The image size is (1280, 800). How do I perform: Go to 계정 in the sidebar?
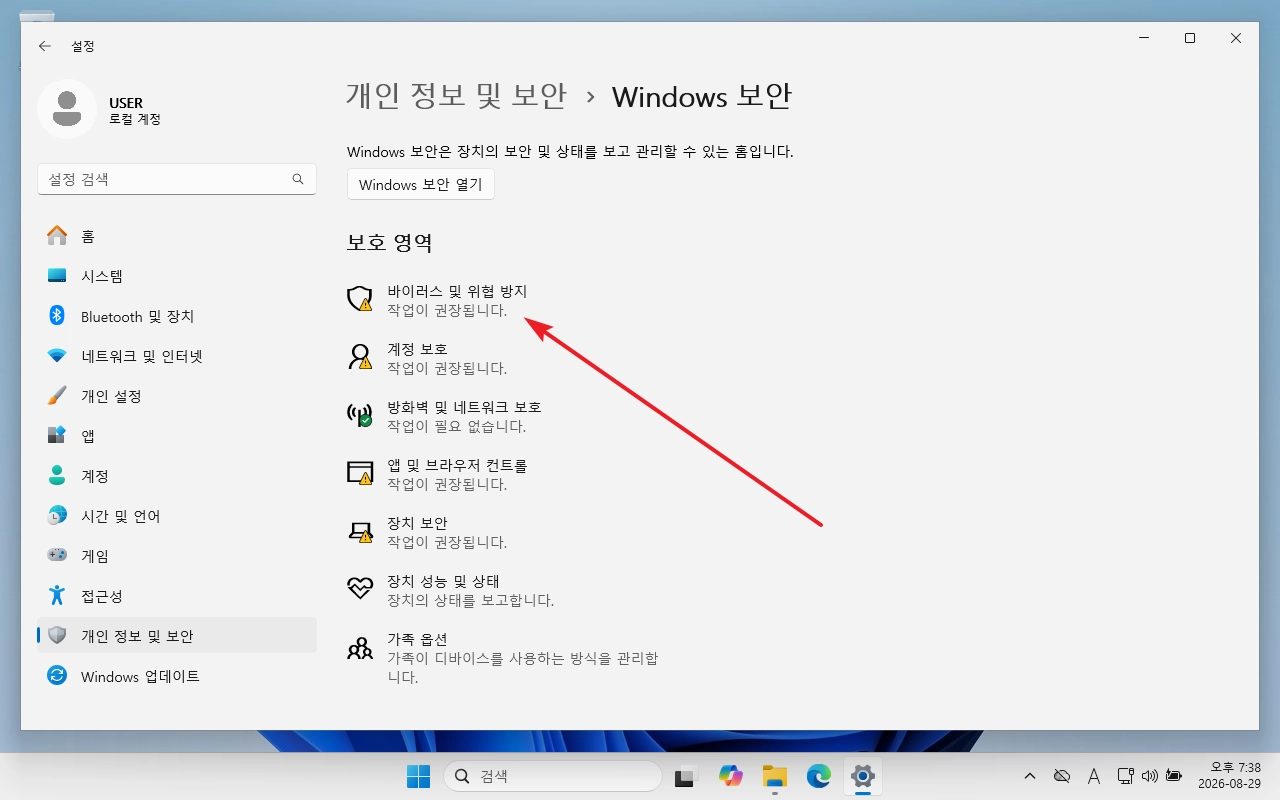177,476
